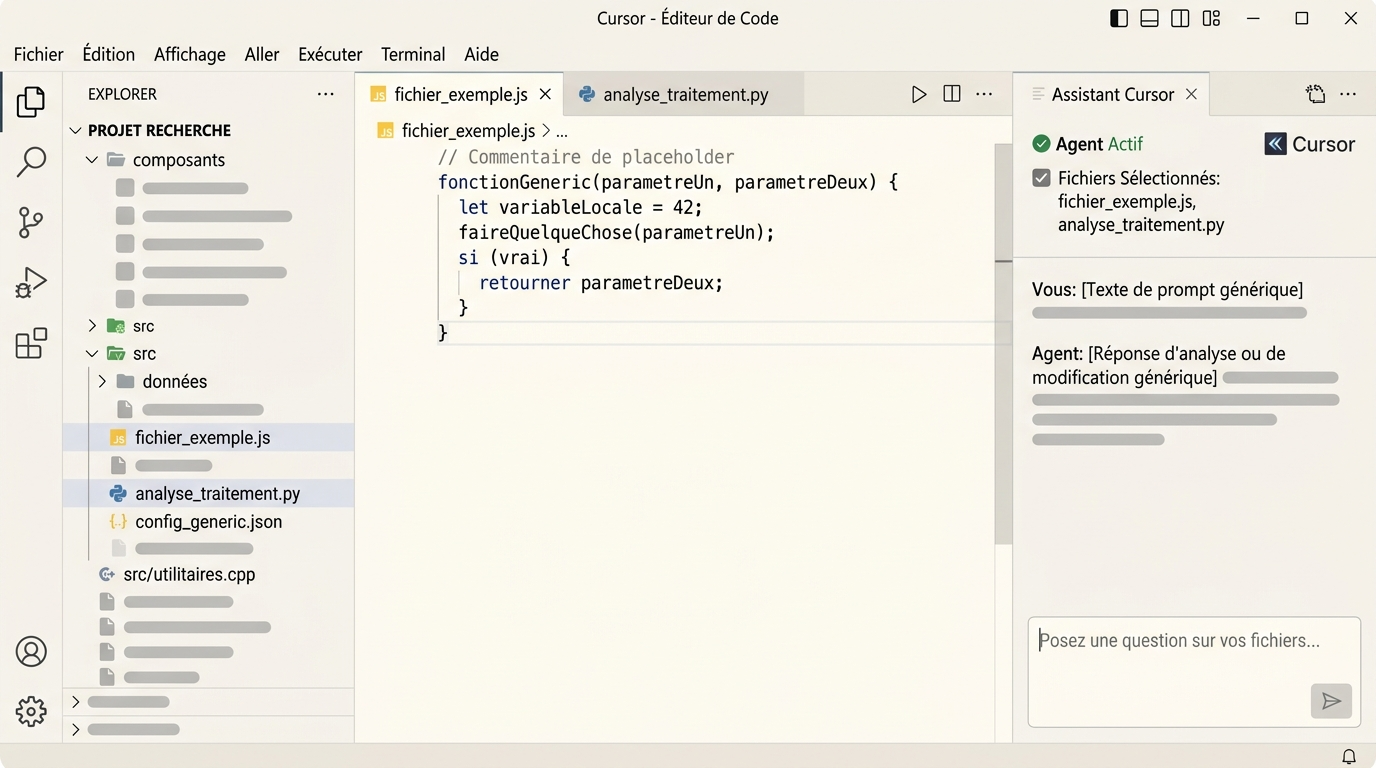Click the send message arrow button
Viewport: 1376px width, 768px height.
pos(1331,701)
